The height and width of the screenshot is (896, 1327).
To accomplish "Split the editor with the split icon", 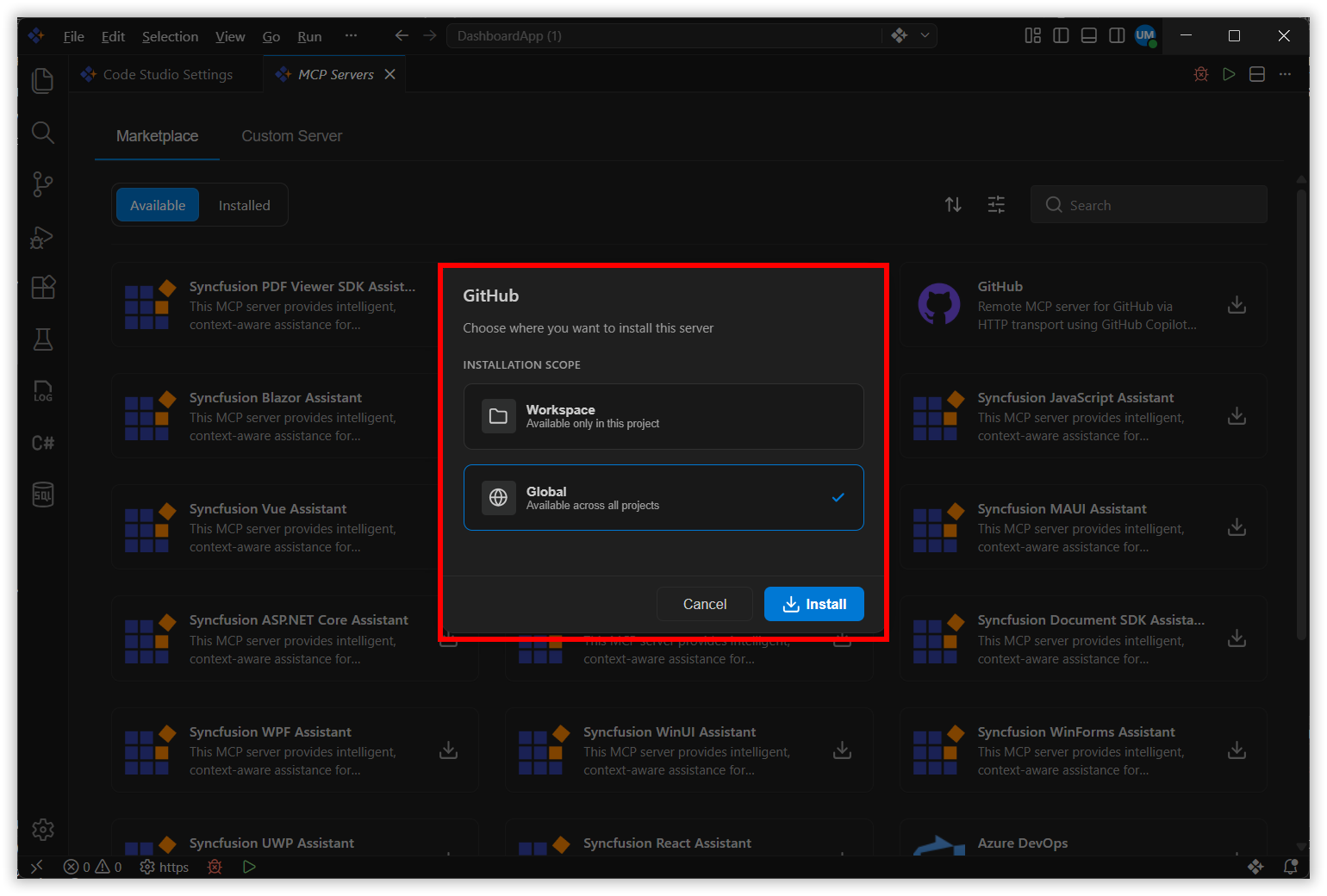I will tap(1257, 74).
